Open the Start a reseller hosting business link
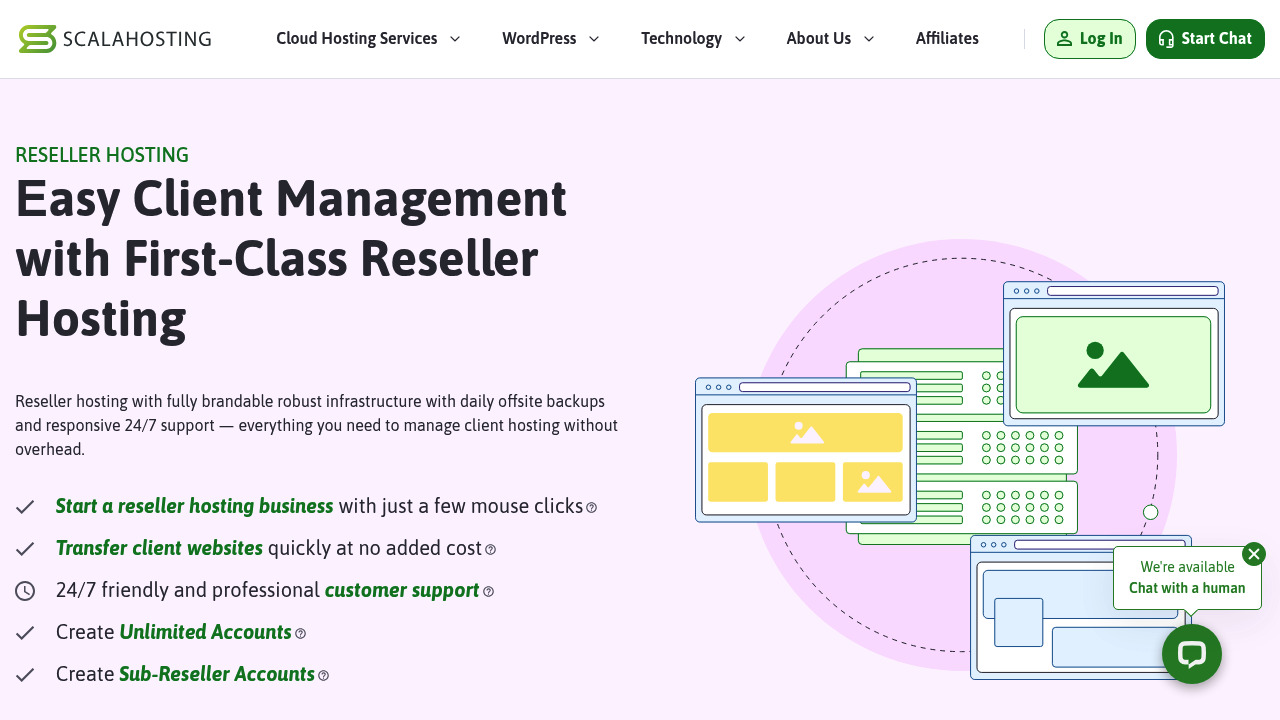 click(x=194, y=506)
